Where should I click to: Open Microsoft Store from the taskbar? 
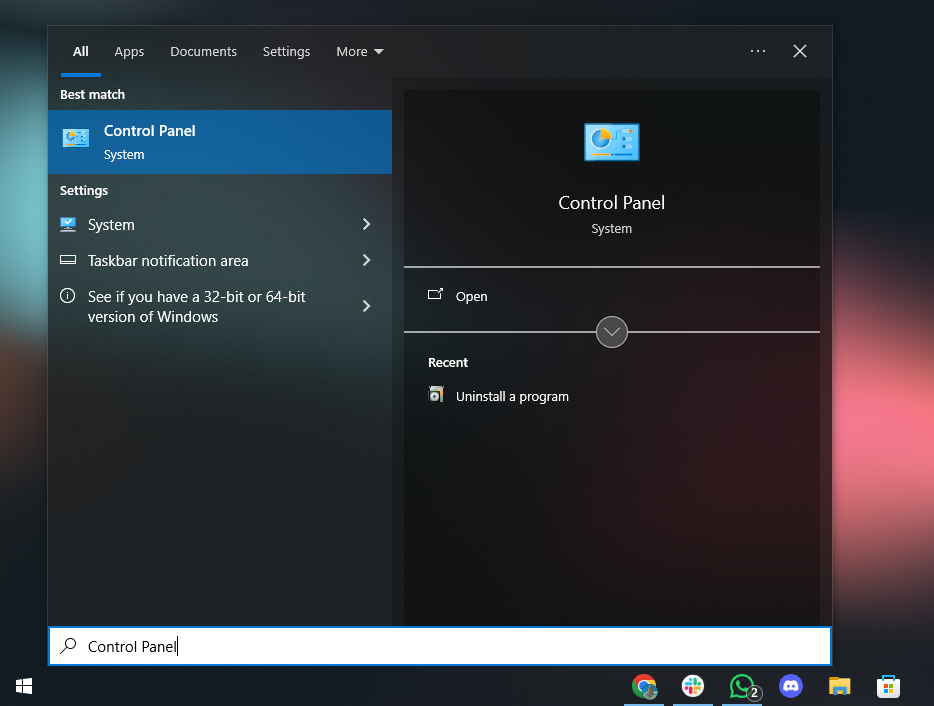point(887,686)
